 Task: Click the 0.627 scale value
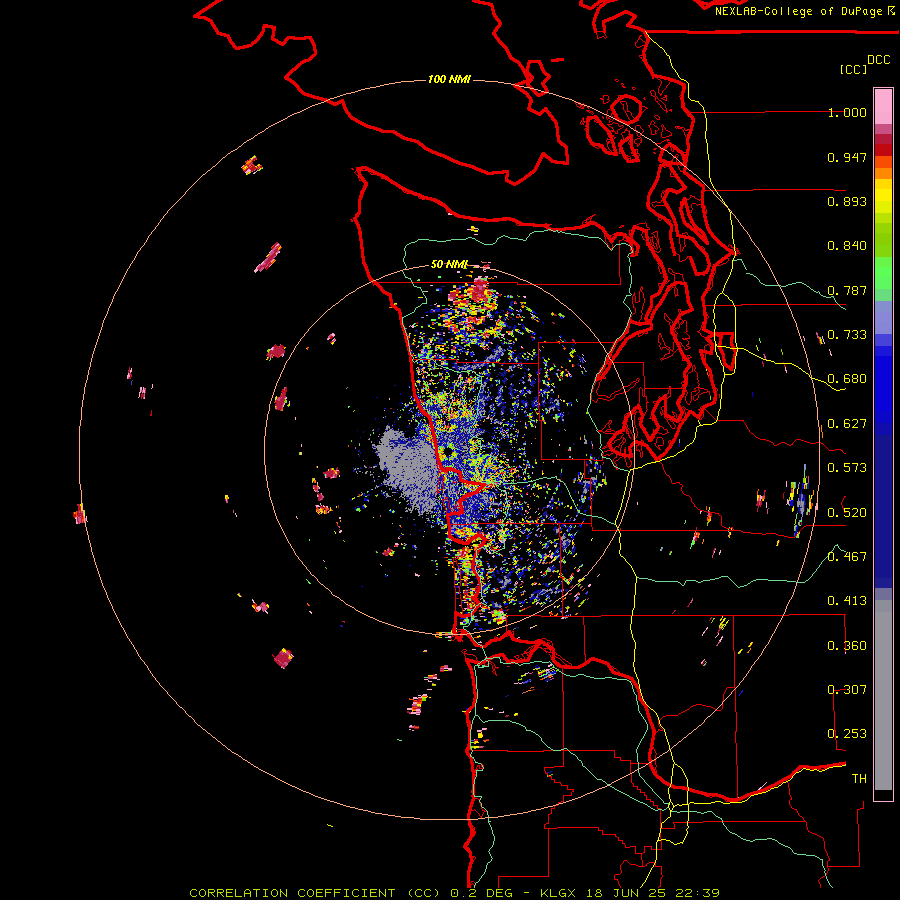[x=847, y=424]
